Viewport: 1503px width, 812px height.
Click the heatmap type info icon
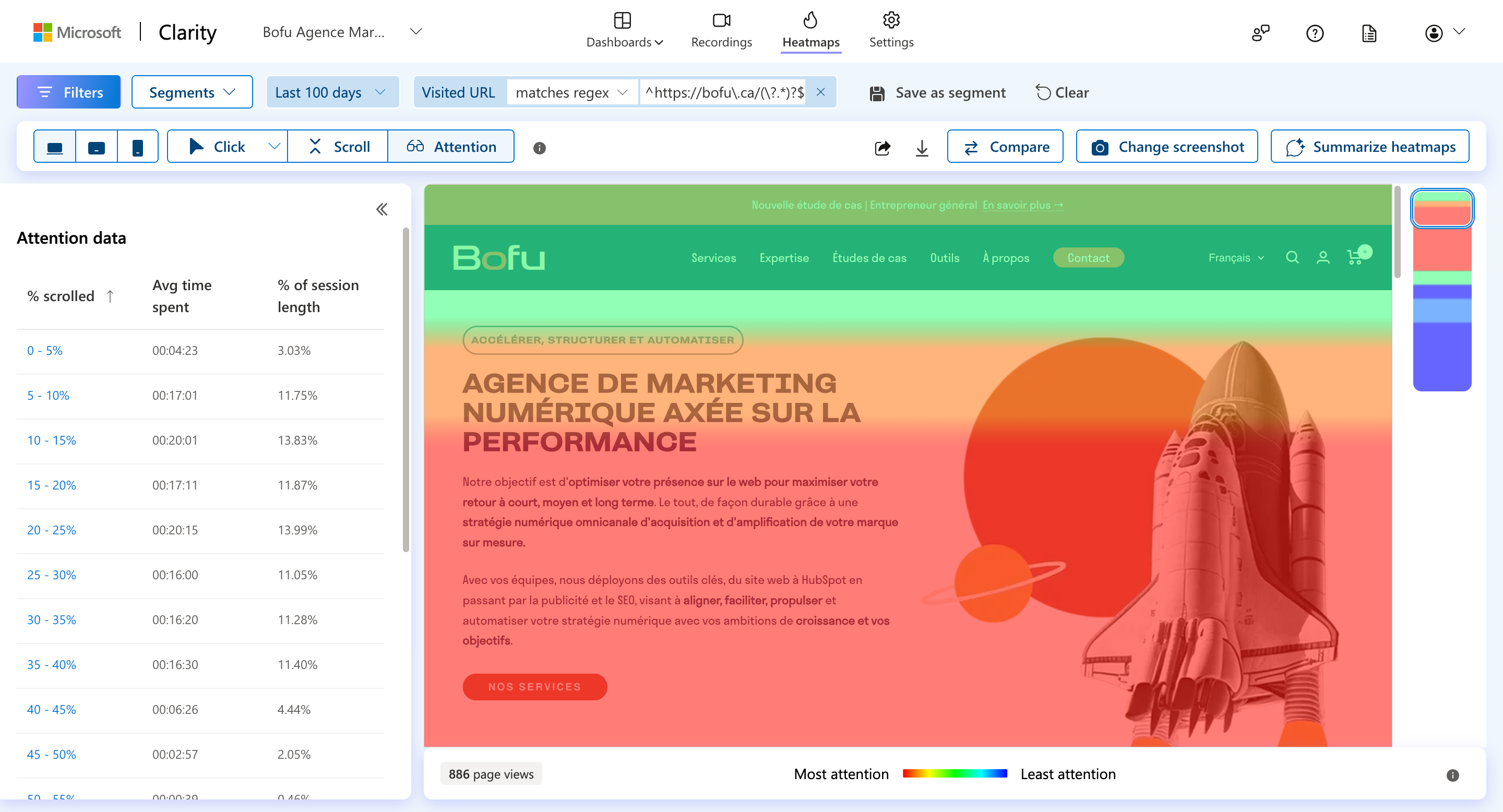point(539,148)
